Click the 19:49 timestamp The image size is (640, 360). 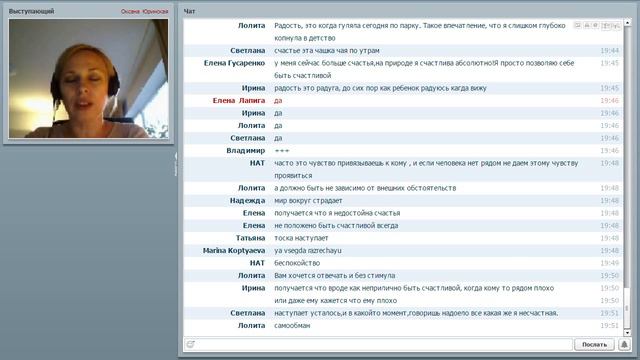pos(609,263)
